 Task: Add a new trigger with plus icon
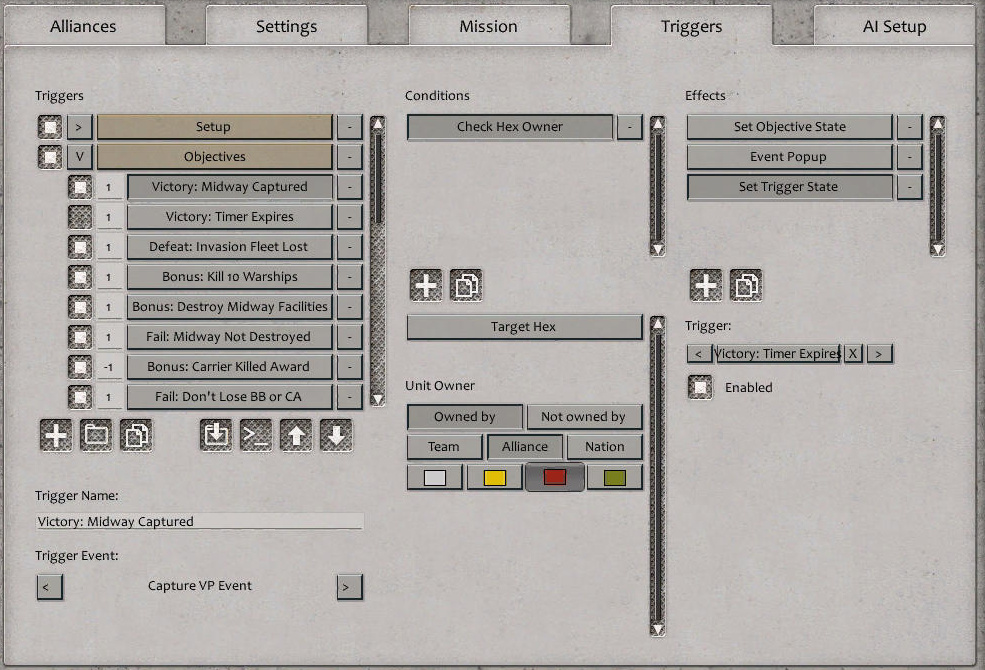[55, 435]
